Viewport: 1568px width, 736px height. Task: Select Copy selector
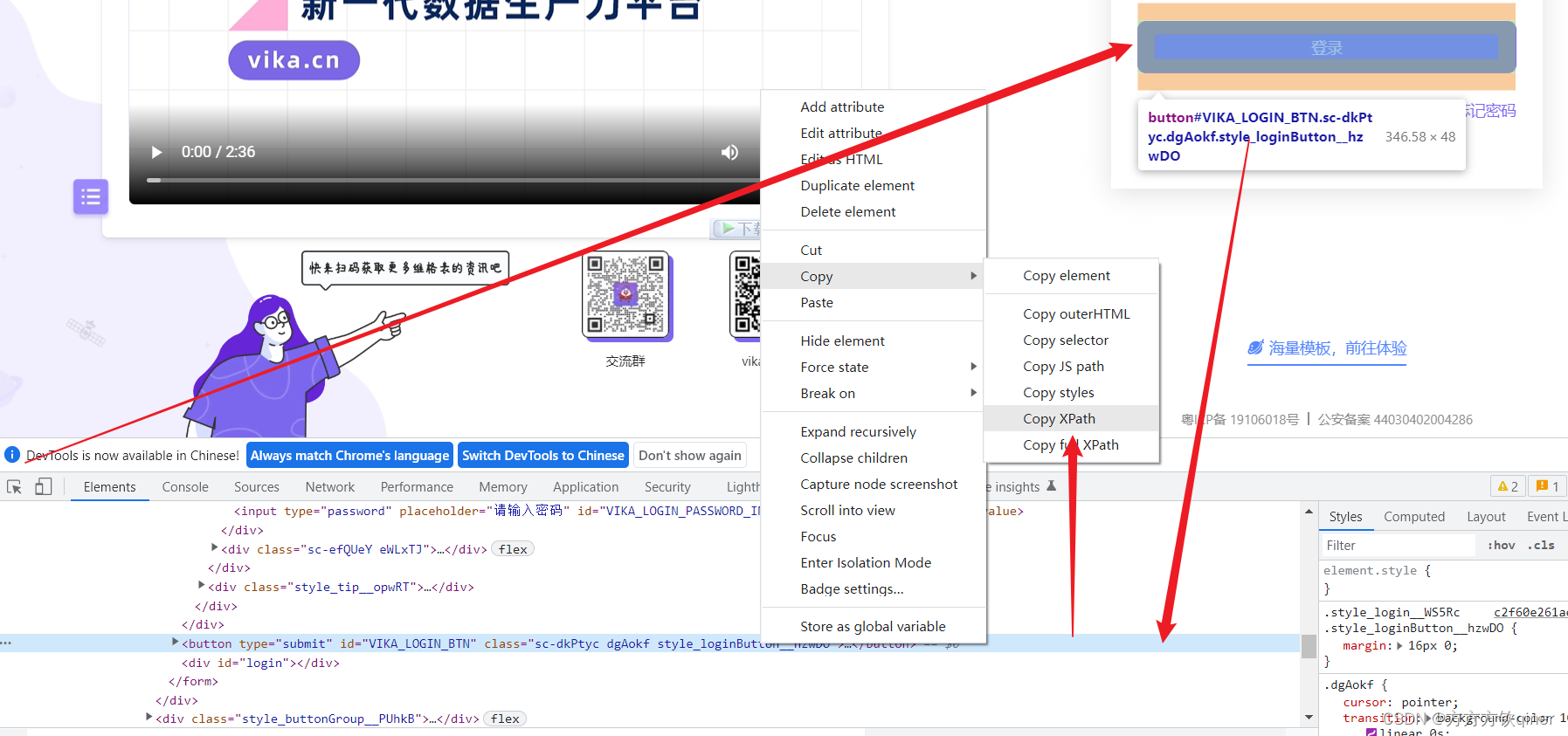[x=1072, y=340]
